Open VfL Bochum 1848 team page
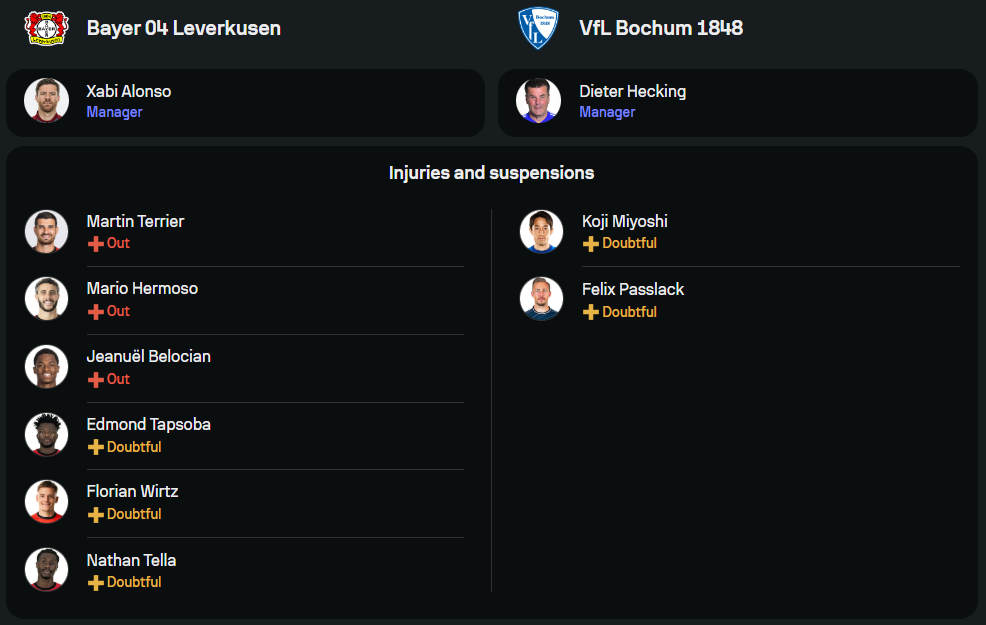Image resolution: width=986 pixels, height=625 pixels. pyautogui.click(x=661, y=28)
